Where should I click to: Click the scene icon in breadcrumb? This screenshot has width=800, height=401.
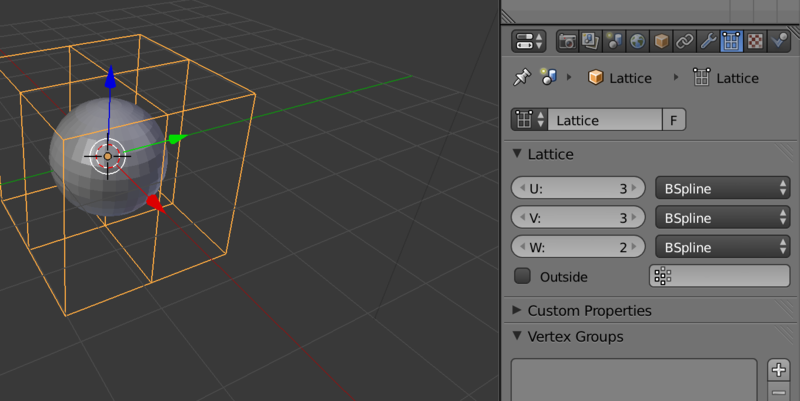coord(548,77)
